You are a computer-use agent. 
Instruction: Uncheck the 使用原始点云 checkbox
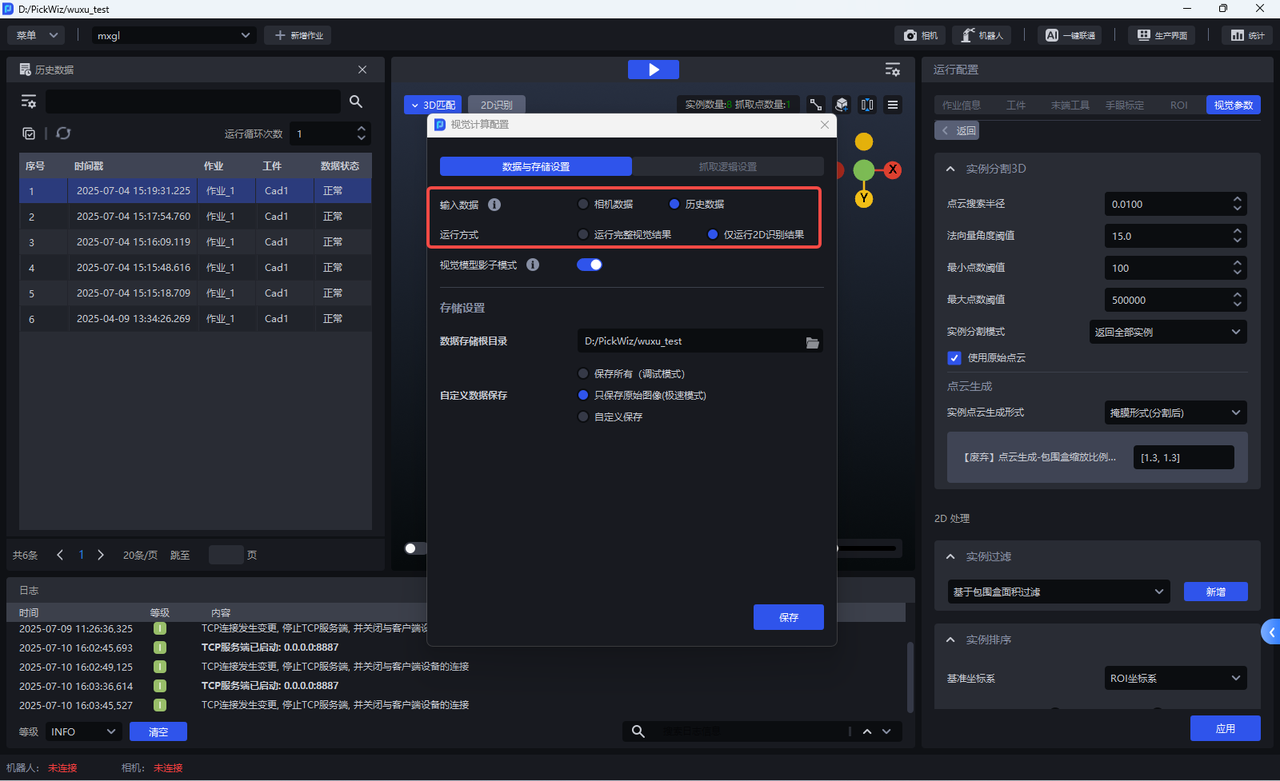954,358
